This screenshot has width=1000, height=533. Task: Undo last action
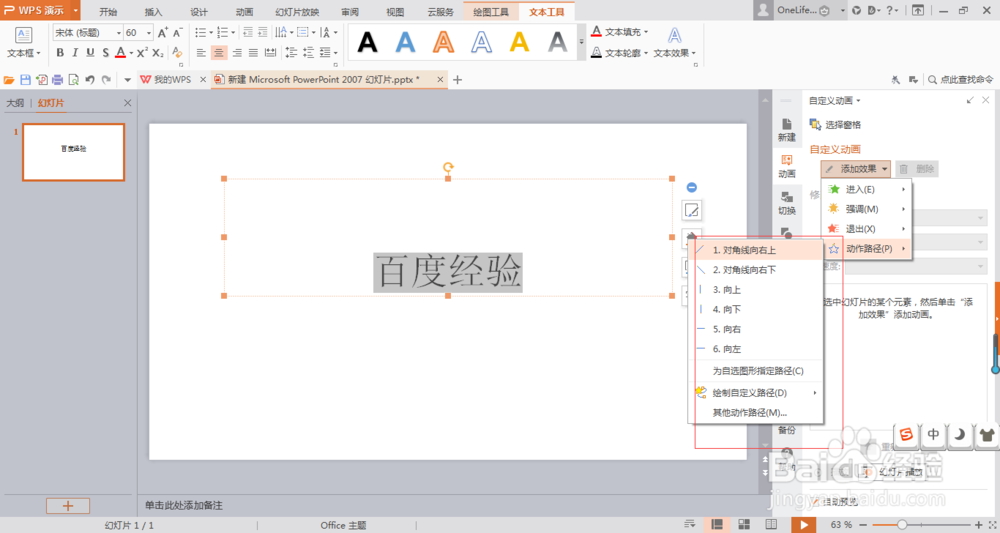coord(90,80)
